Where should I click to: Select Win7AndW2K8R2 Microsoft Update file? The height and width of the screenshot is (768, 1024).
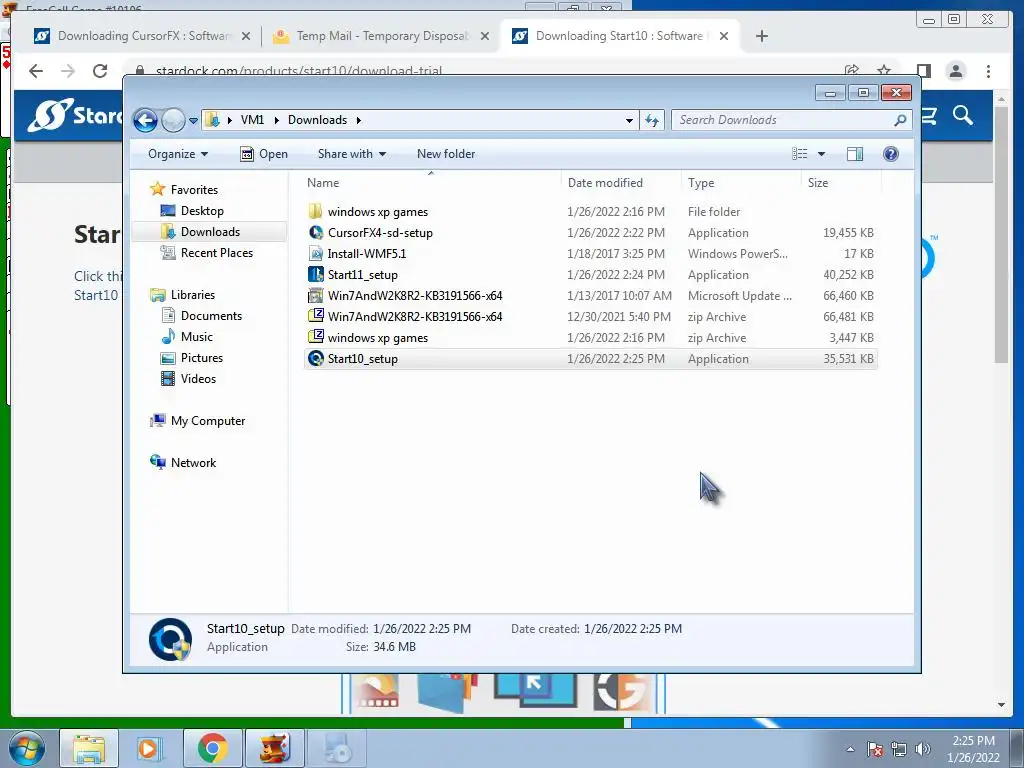coord(590,296)
